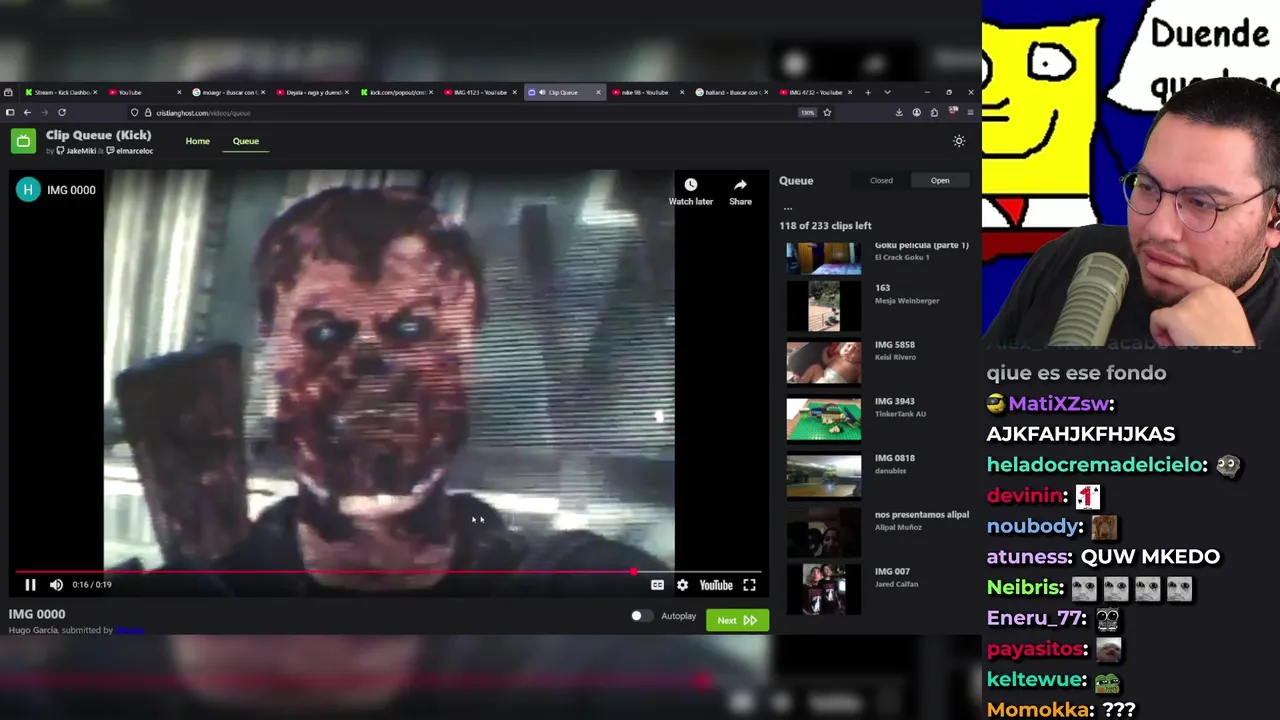Open the queue three-dots menu

click(x=788, y=209)
